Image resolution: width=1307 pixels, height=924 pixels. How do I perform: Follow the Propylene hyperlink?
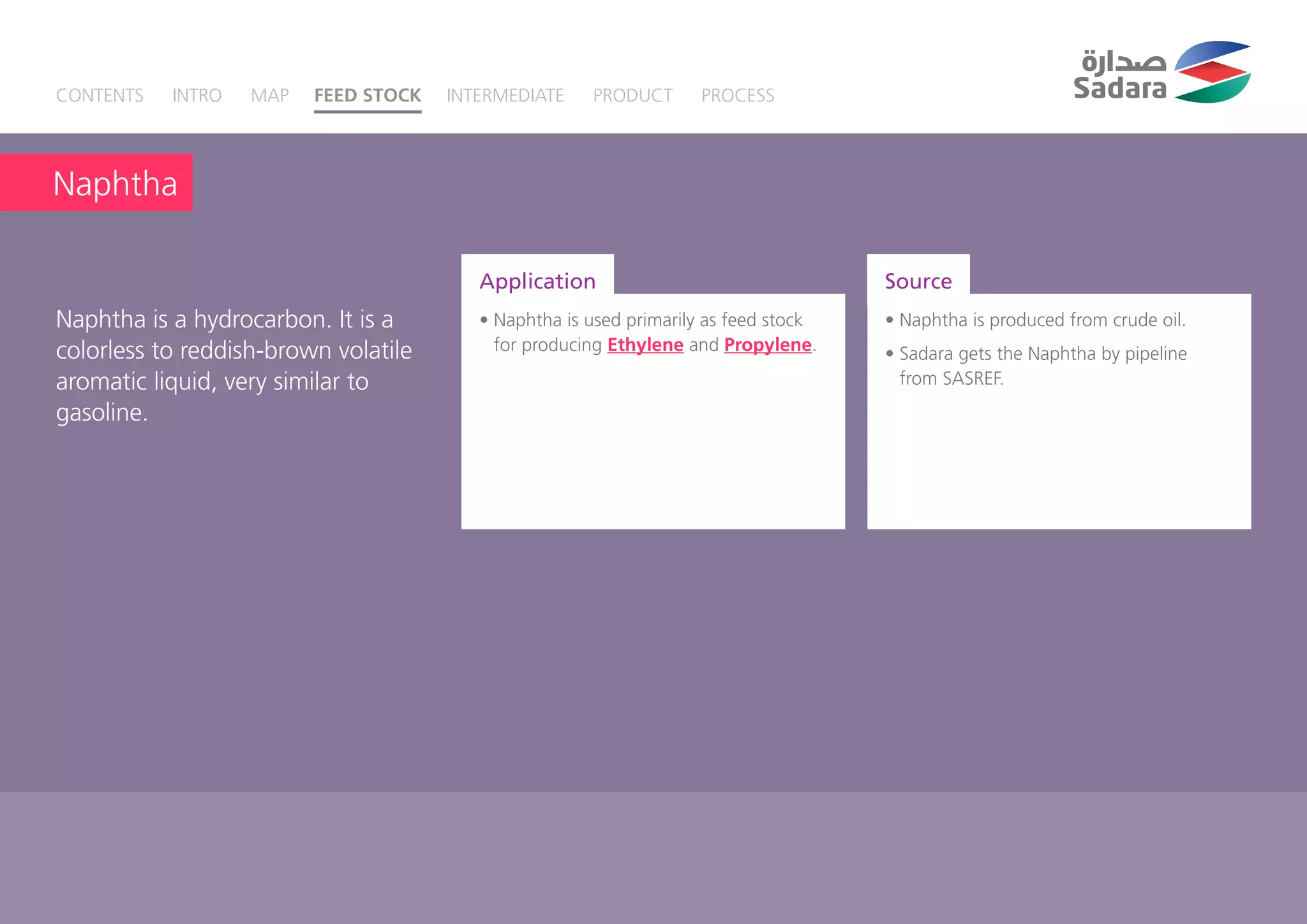tap(768, 345)
